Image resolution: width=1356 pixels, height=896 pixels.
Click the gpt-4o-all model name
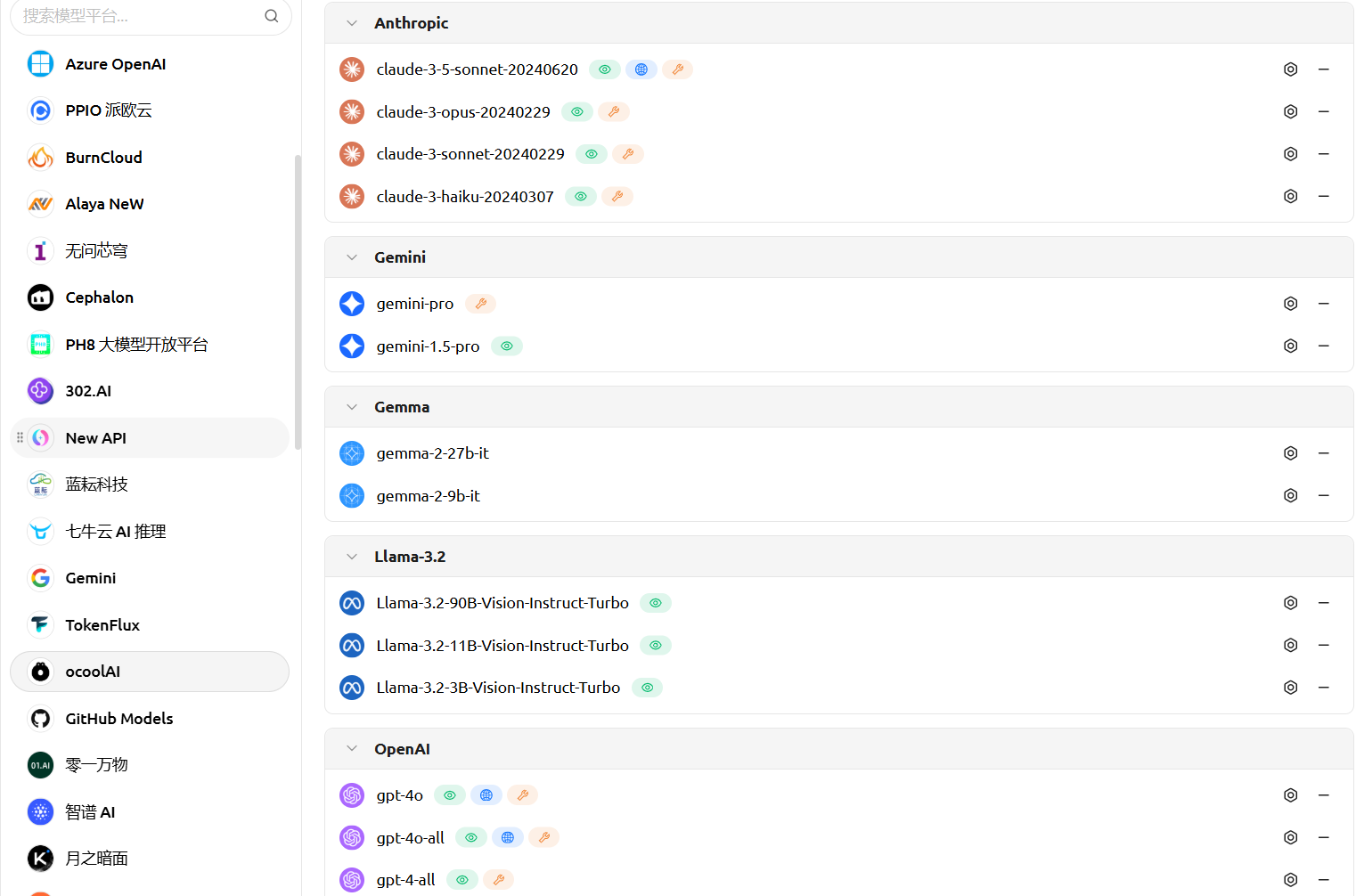coord(410,837)
